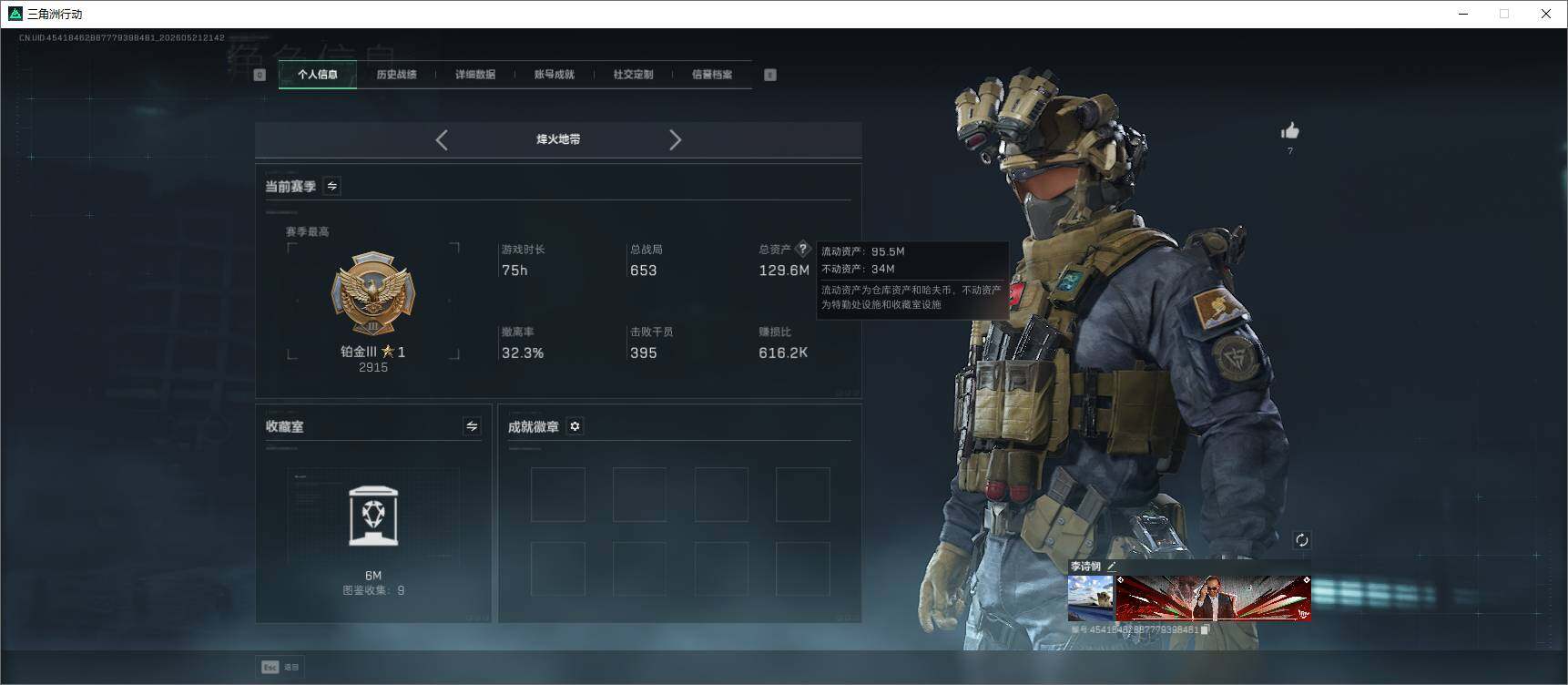Viewport: 1568px width, 685px height.
Task: Click the 撤离率 value 32.3%
Action: [x=523, y=353]
